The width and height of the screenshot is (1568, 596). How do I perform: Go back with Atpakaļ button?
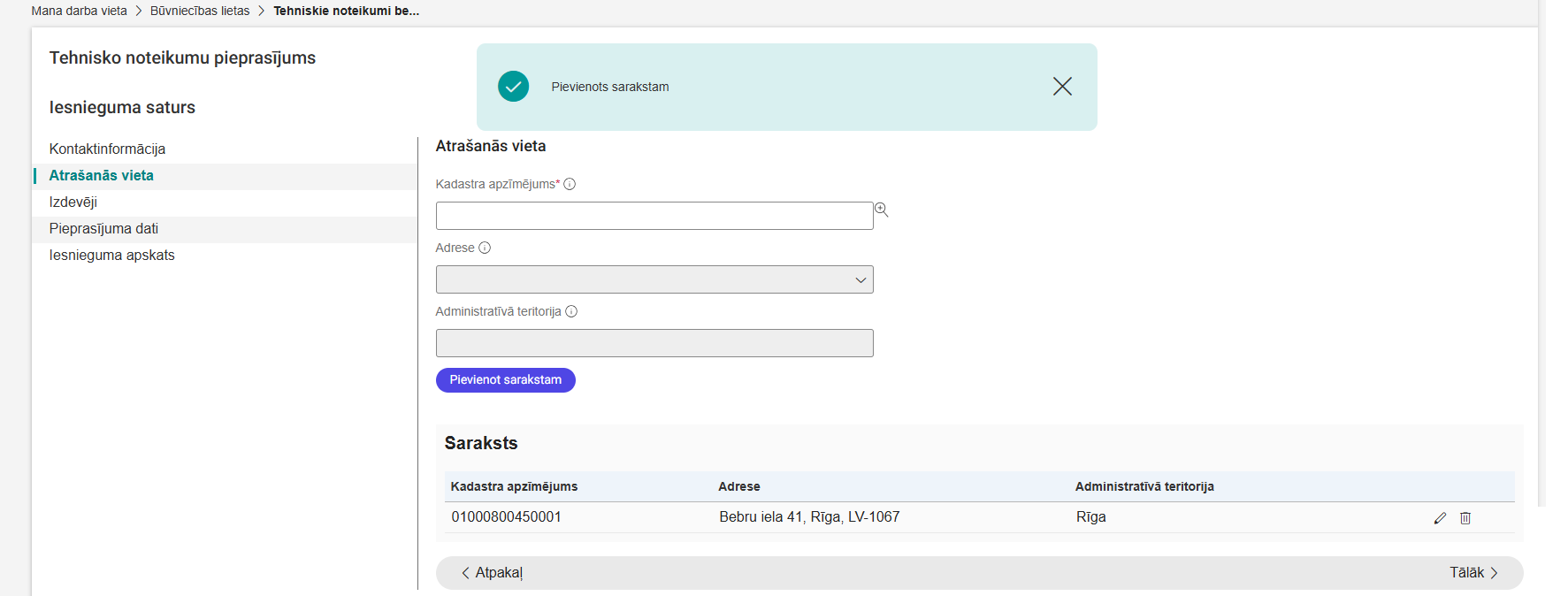pos(492,573)
